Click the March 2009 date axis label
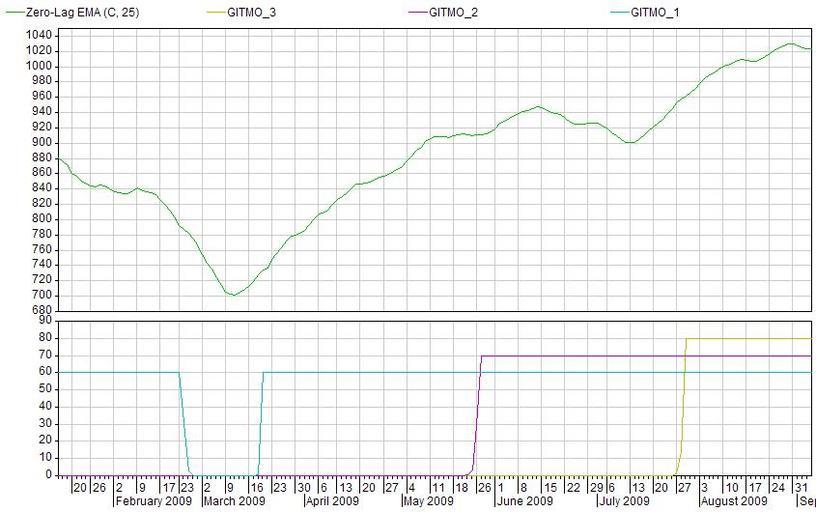 [x=235, y=501]
